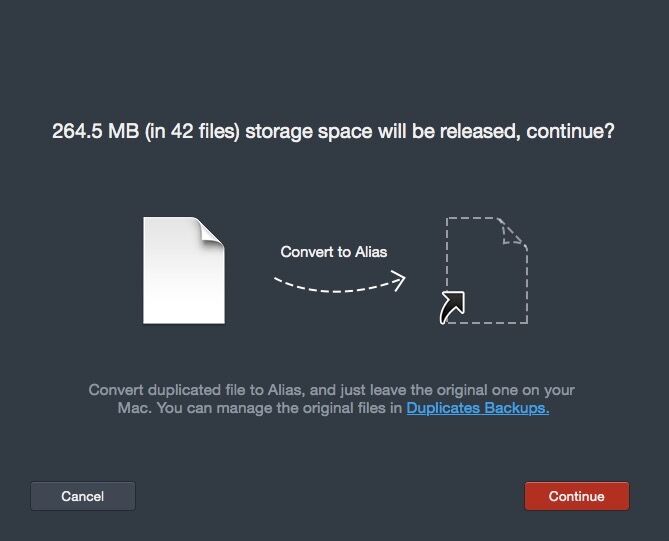669x541 pixels.
Task: Click the "(in 42 files)" text
Action: pos(192,131)
